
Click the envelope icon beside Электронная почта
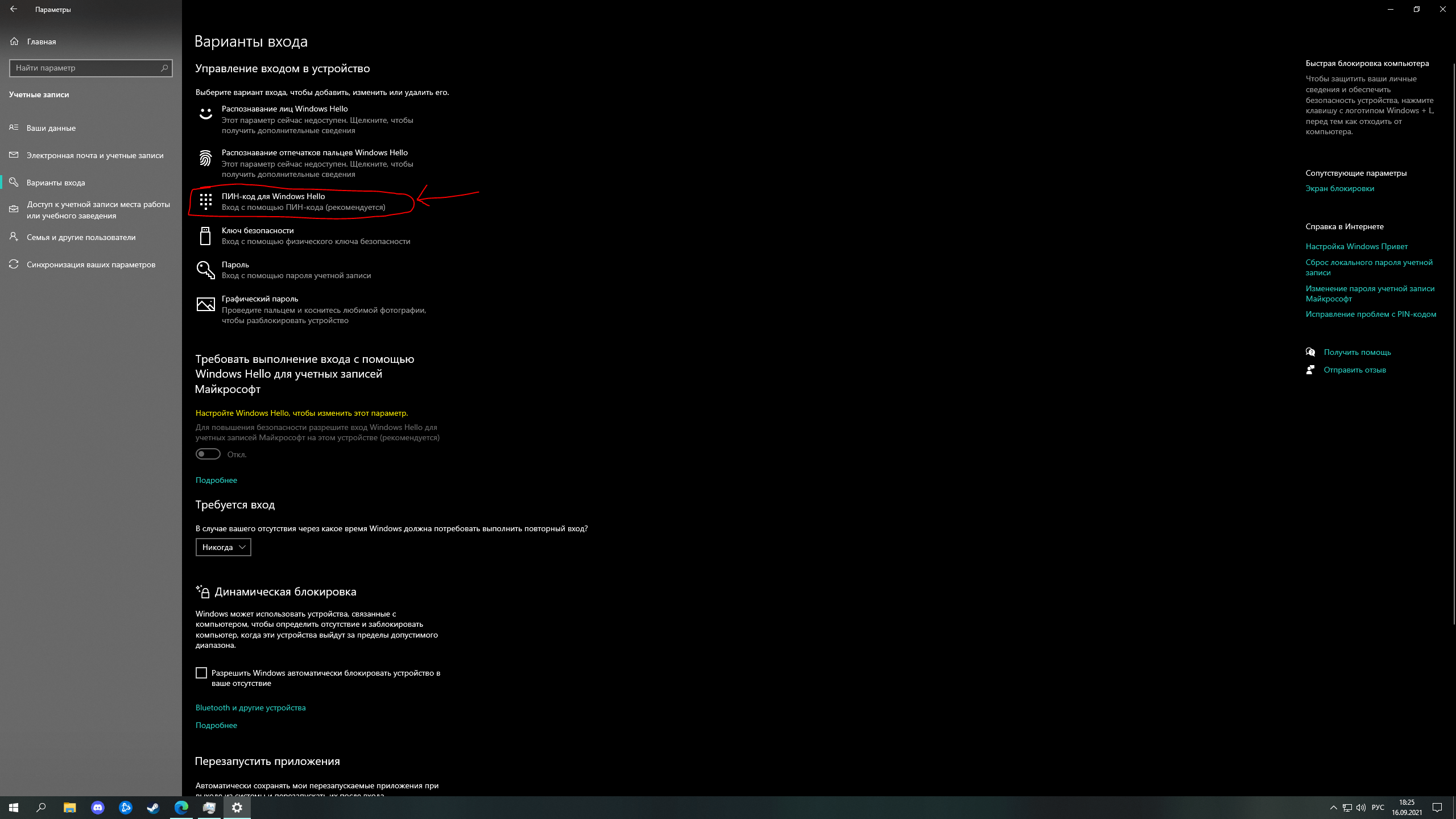[14, 155]
